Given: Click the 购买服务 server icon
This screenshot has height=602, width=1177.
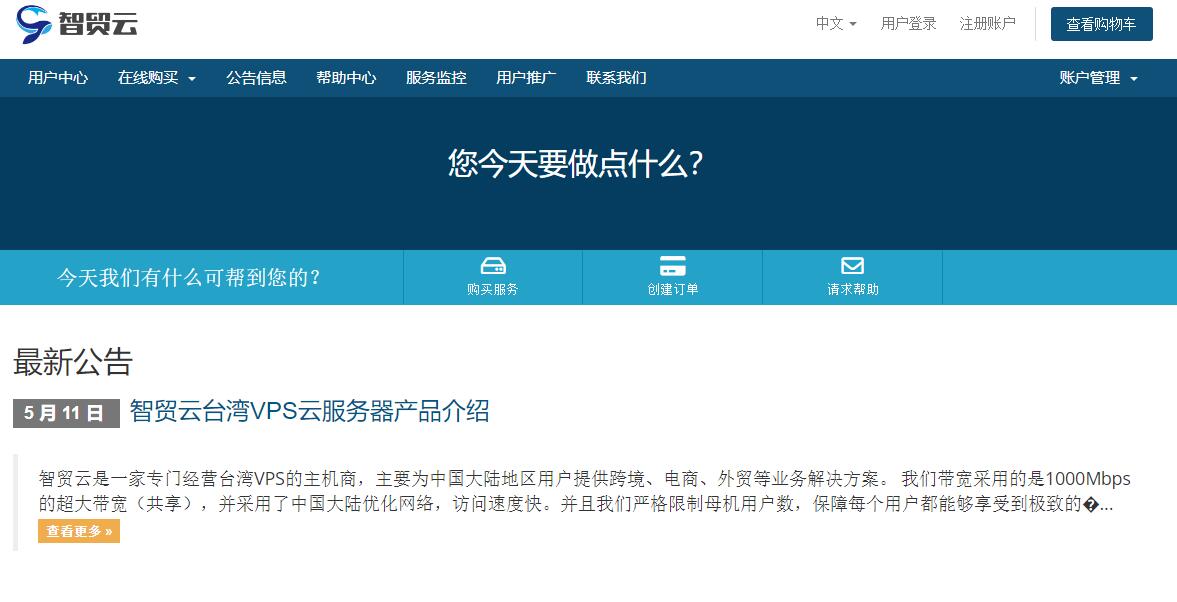Looking at the screenshot, I should [492, 266].
